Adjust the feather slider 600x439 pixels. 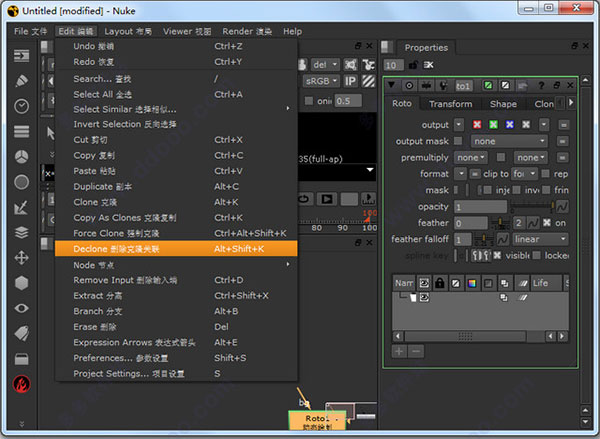(x=500, y=223)
